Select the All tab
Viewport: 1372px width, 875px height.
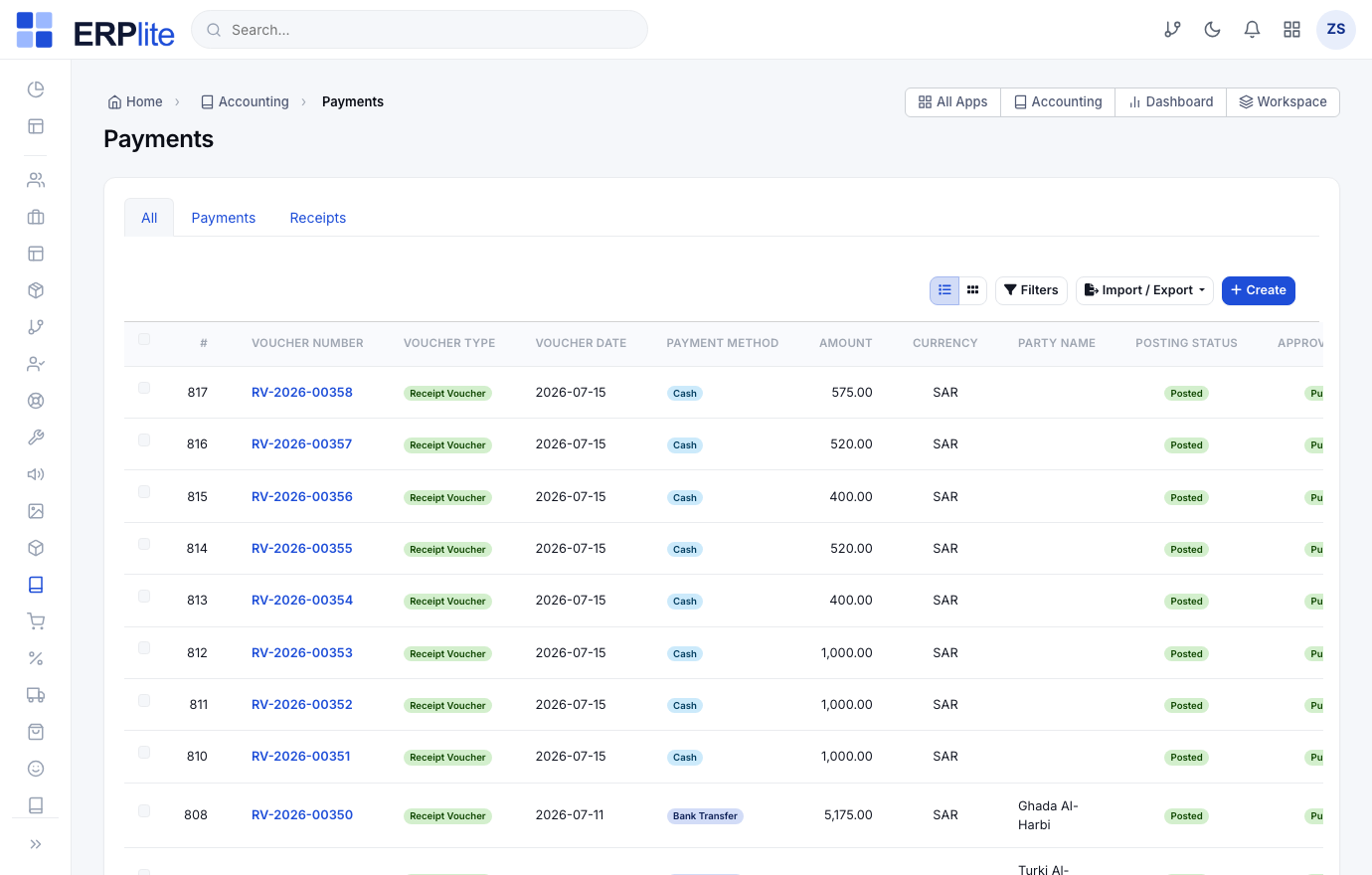click(149, 218)
